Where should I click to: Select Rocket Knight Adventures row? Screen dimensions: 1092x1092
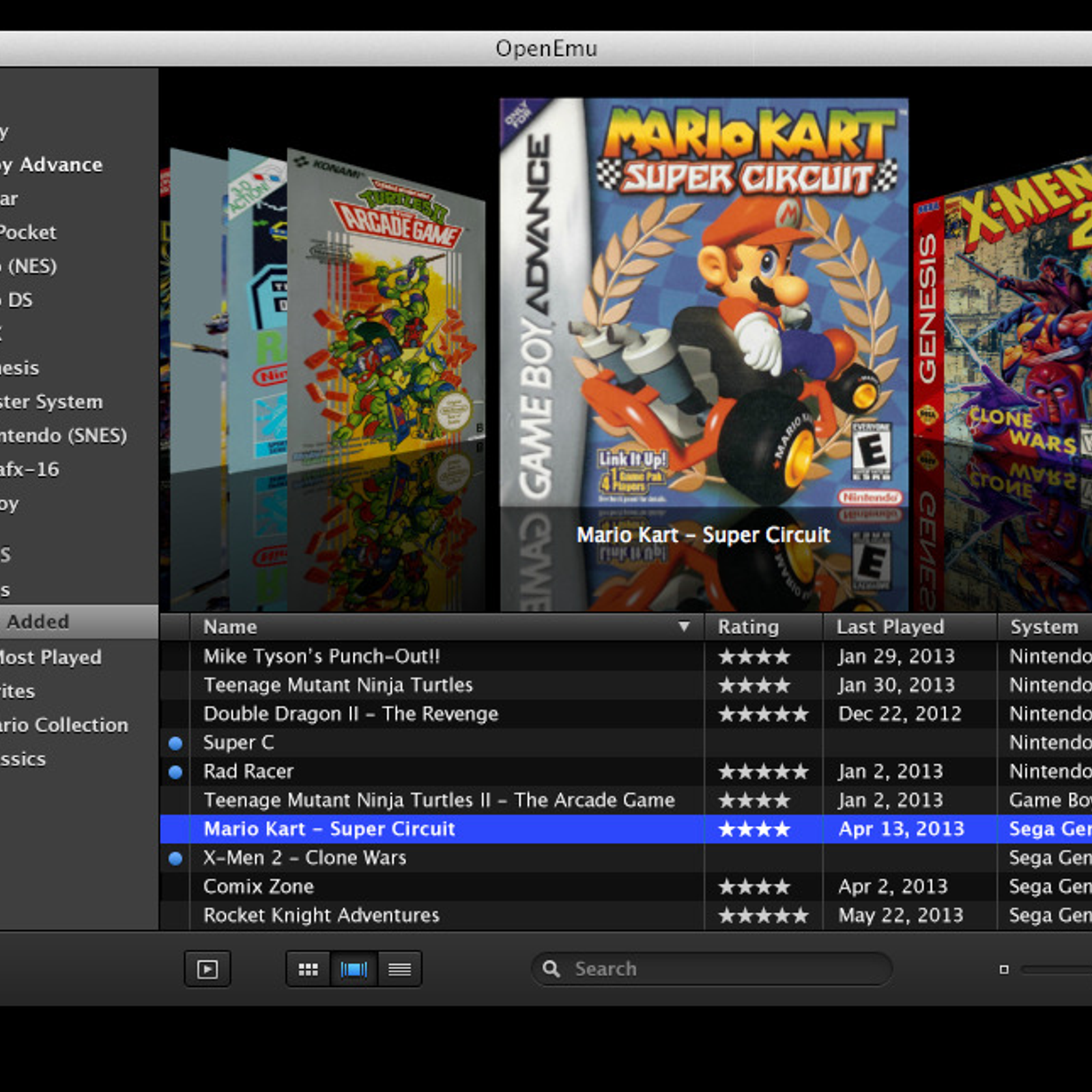[x=626, y=915]
